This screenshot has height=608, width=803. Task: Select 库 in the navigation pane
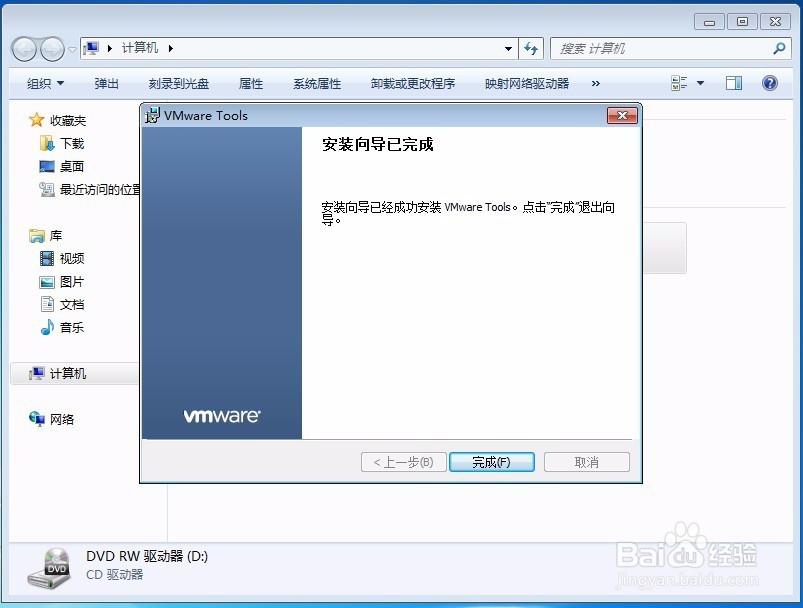(56, 236)
